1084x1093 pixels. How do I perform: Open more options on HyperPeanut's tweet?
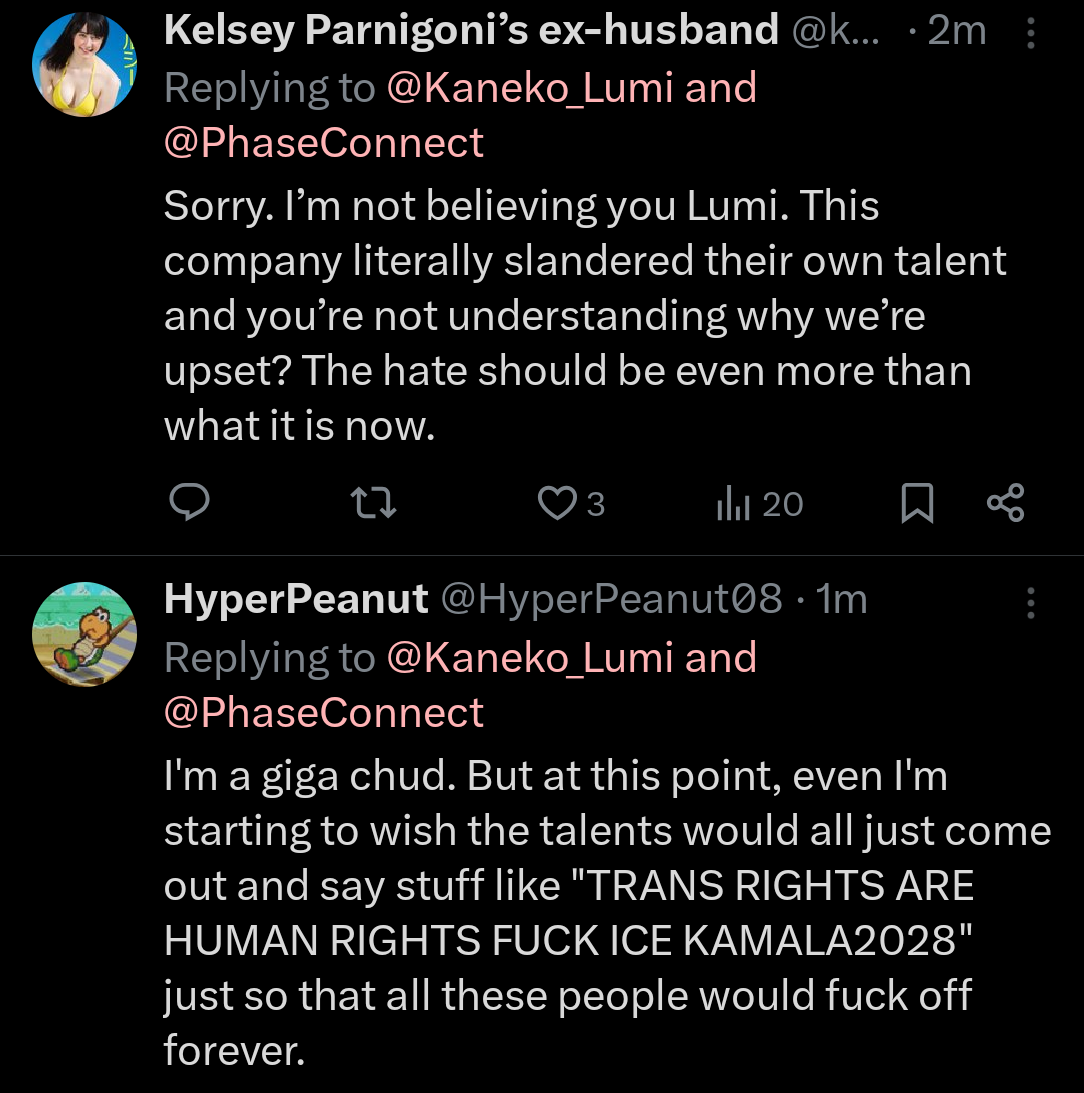click(x=1031, y=602)
